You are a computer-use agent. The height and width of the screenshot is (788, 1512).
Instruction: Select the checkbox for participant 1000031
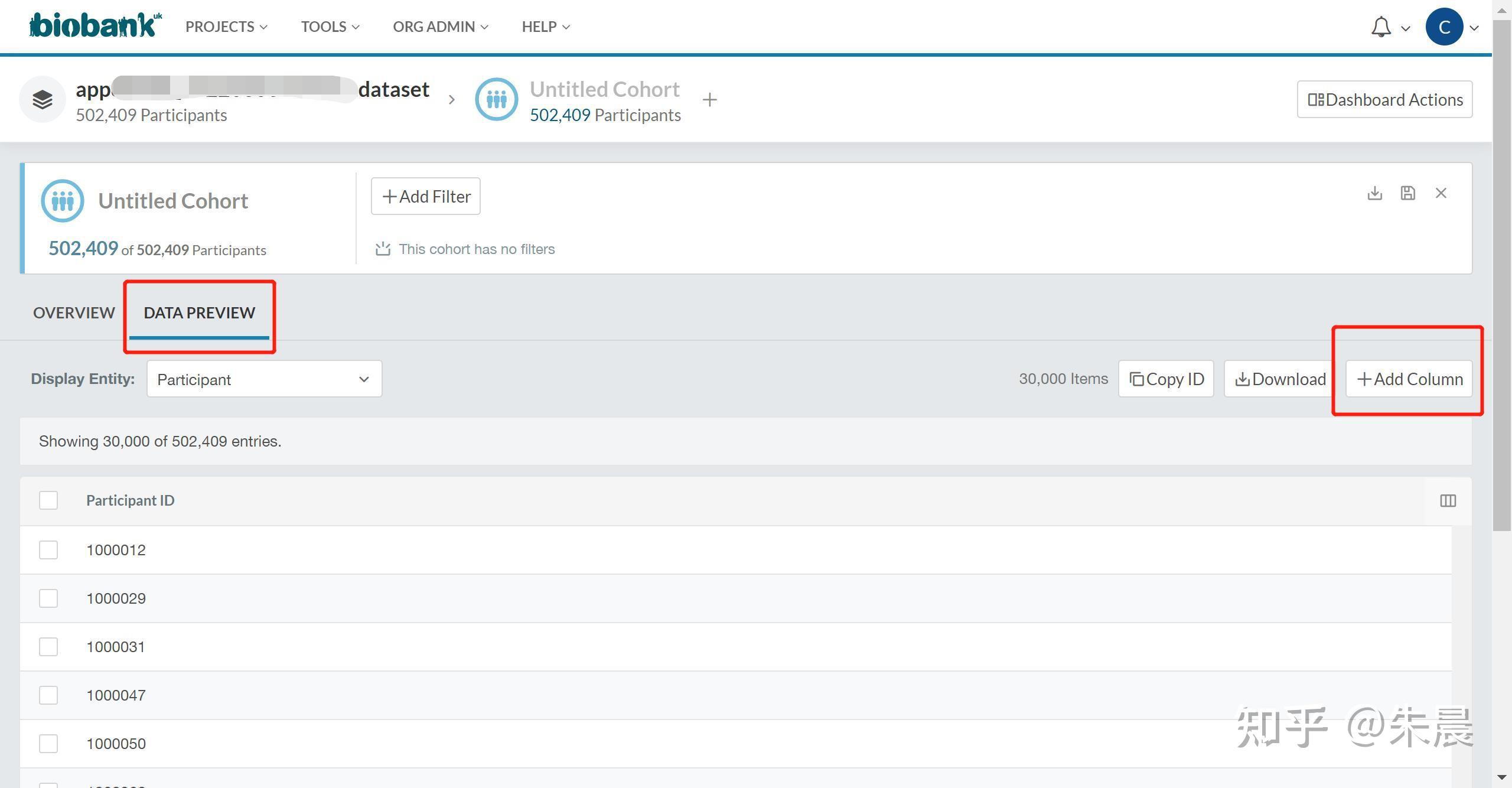(x=48, y=647)
